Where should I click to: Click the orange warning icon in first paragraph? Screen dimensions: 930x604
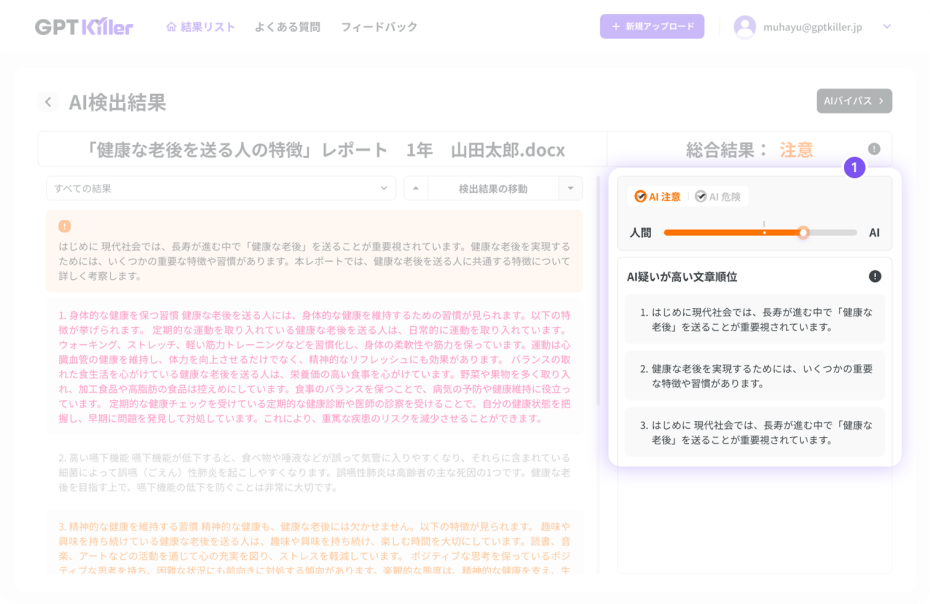tap(65, 226)
